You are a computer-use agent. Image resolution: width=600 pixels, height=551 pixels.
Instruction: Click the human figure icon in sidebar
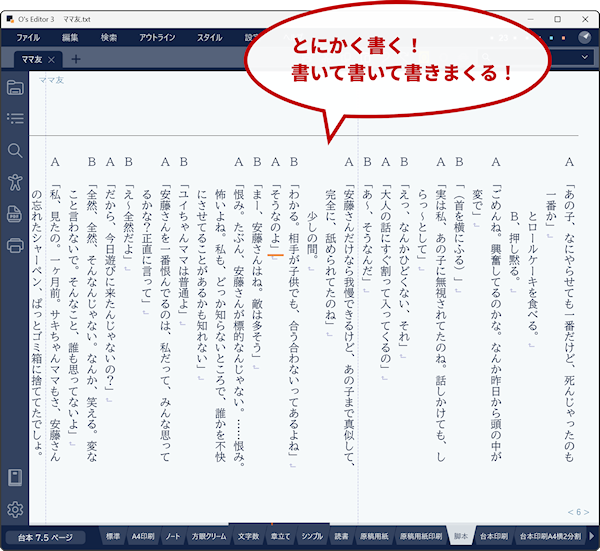pyautogui.click(x=15, y=182)
